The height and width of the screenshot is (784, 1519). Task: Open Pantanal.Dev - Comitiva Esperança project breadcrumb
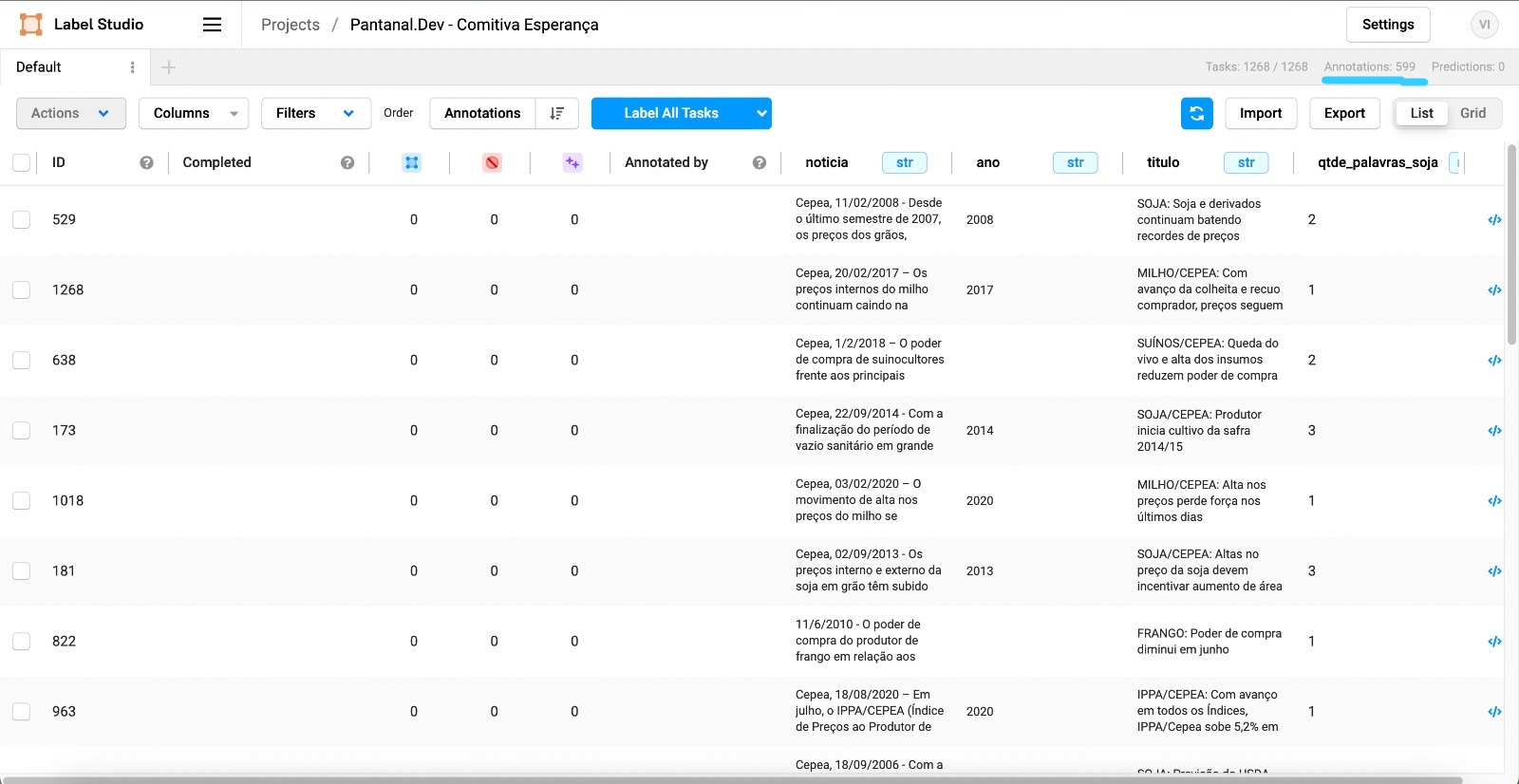tap(475, 25)
